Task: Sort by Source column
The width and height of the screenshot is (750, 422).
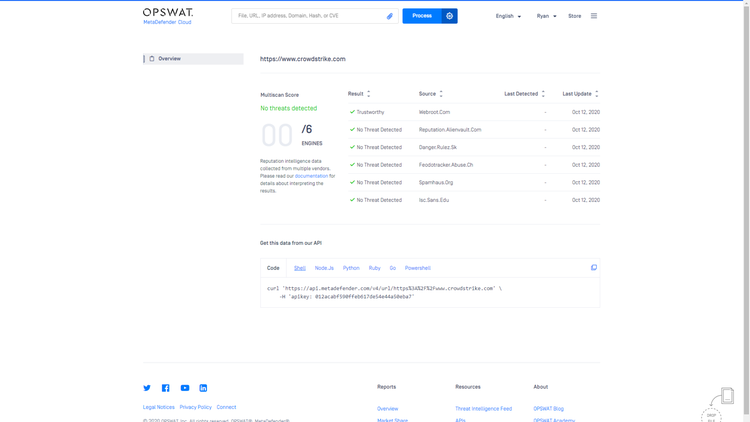Action: 430,94
